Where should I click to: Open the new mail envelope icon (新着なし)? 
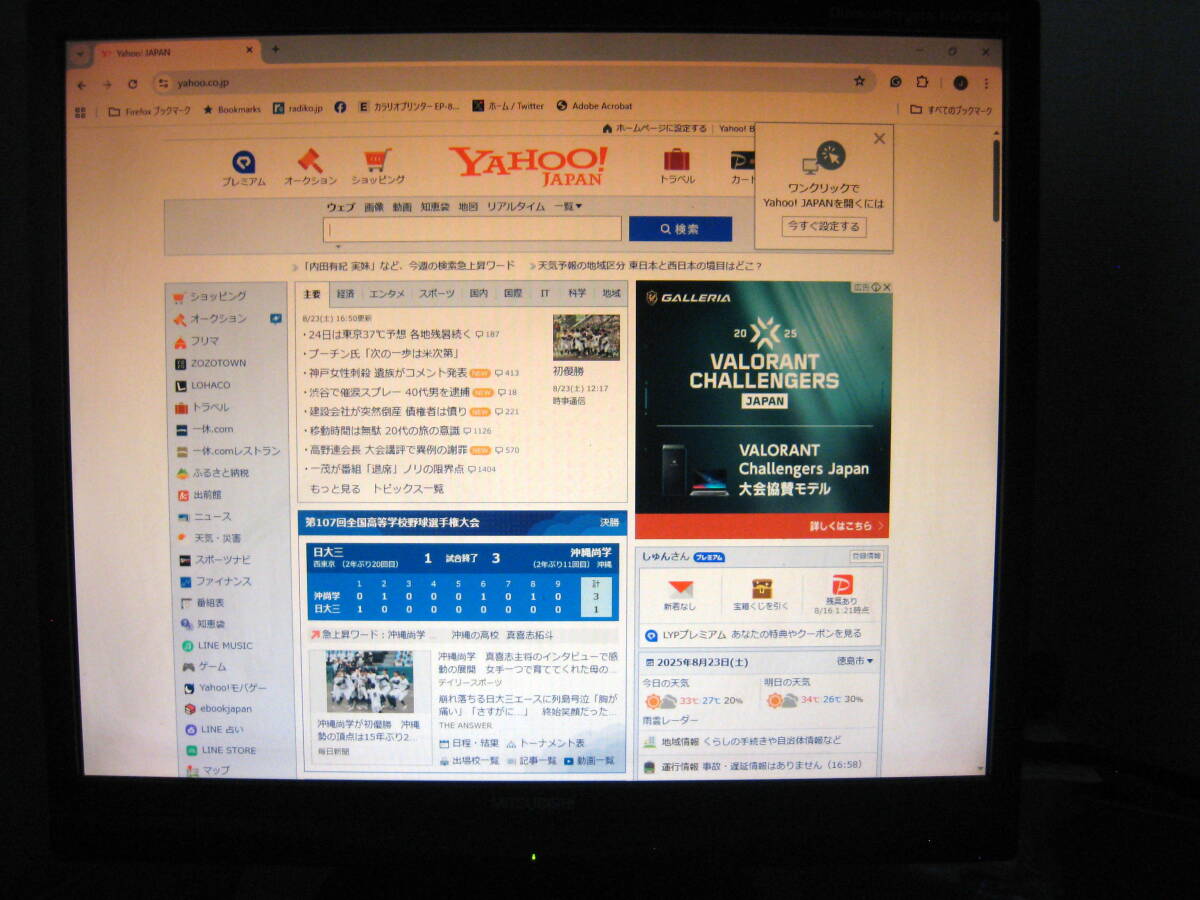pos(681,589)
